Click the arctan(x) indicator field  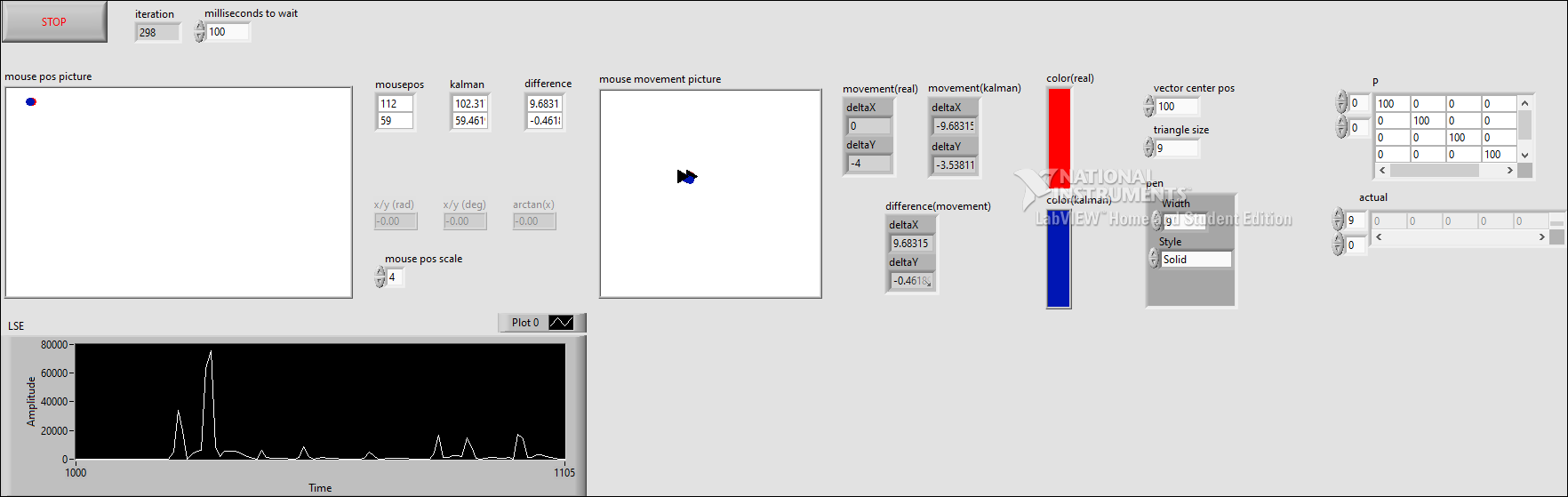pyautogui.click(x=534, y=221)
